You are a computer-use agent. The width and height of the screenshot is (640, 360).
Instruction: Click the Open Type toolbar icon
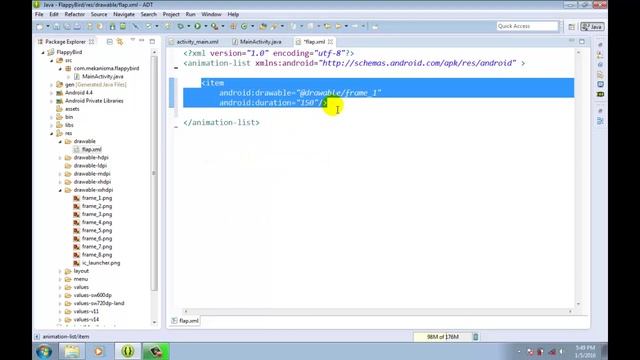(x=263, y=27)
